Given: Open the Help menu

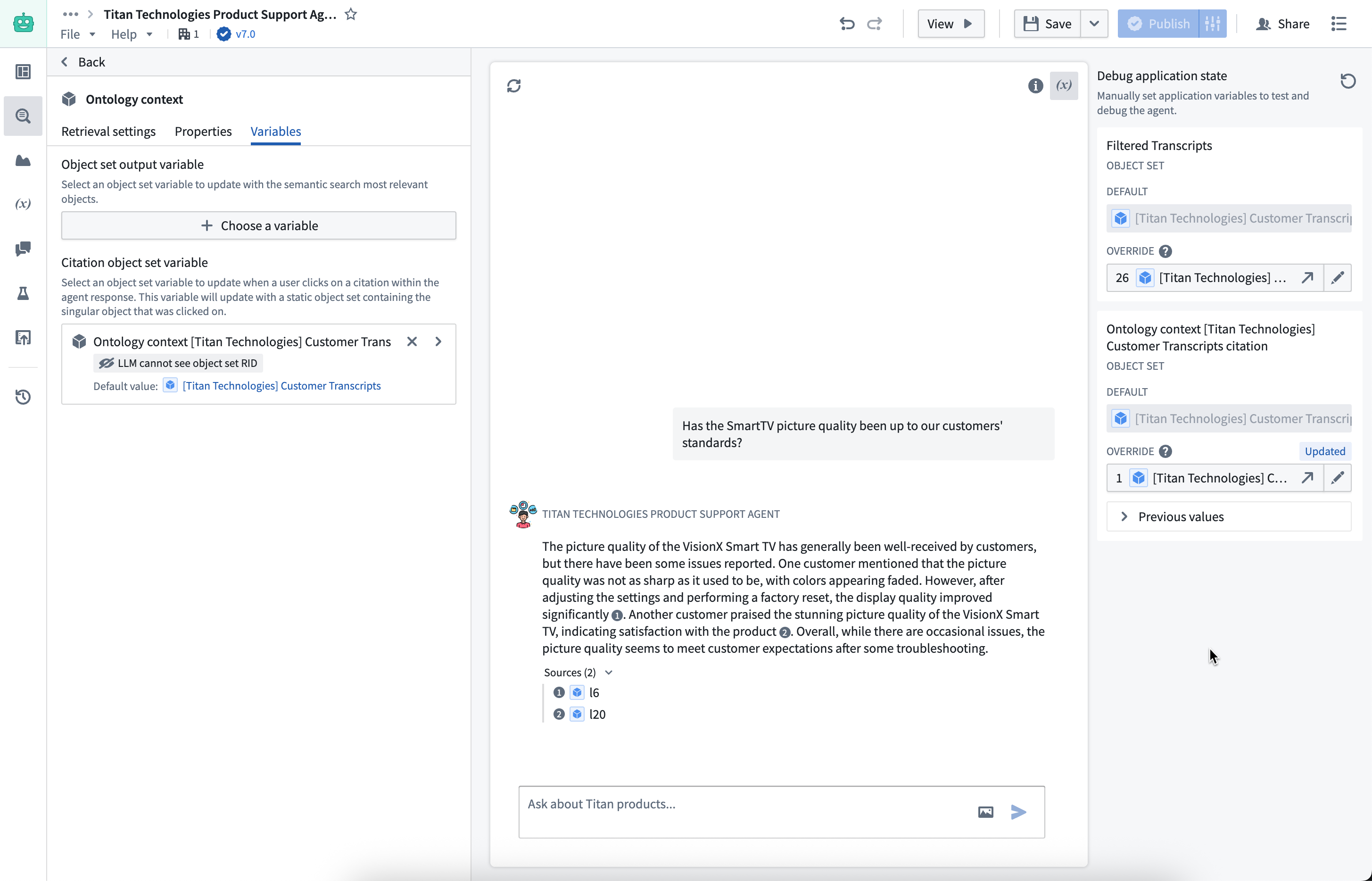Looking at the screenshot, I should pyautogui.click(x=131, y=34).
